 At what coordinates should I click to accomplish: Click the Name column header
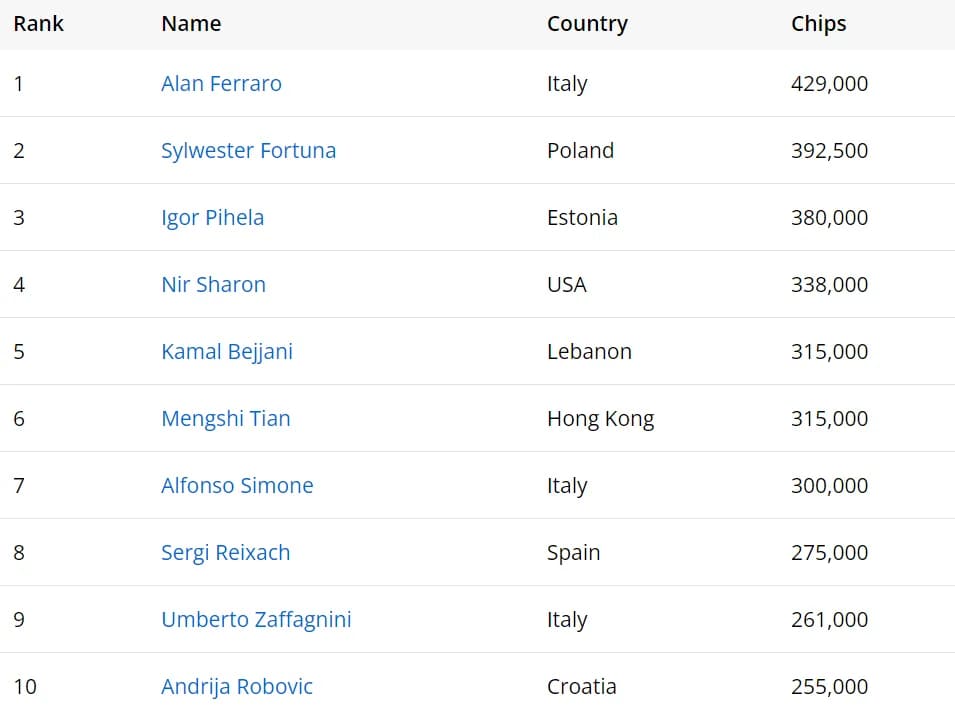pos(191,24)
